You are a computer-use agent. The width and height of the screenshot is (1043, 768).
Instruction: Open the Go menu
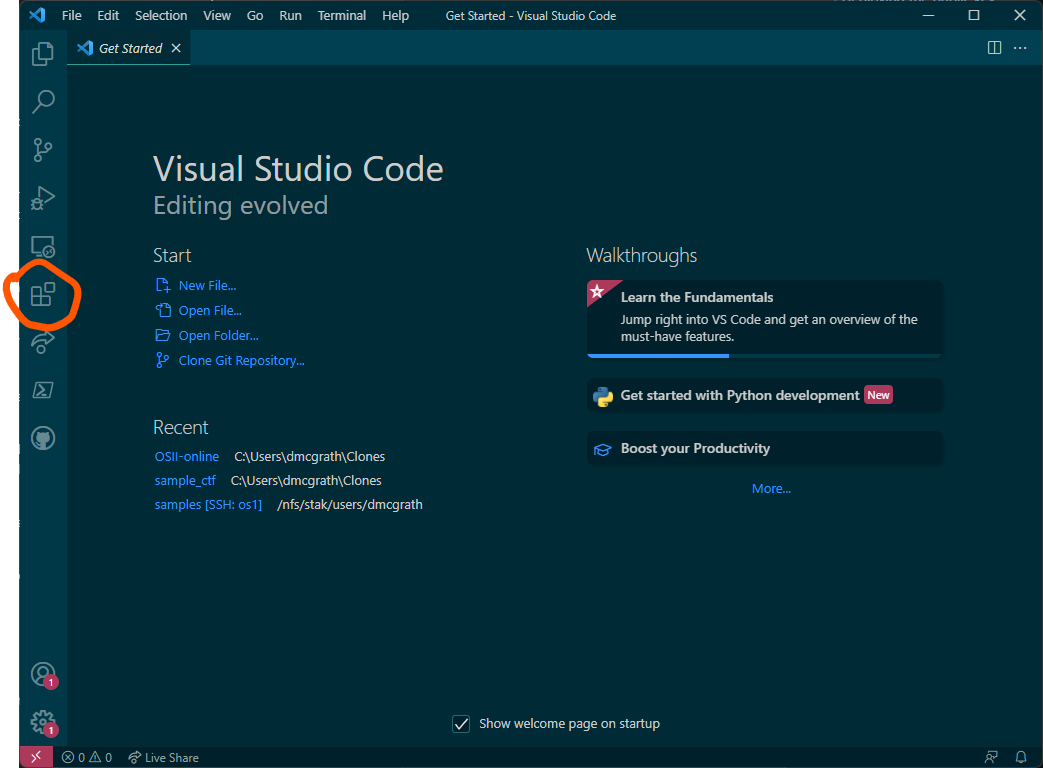pyautogui.click(x=255, y=15)
